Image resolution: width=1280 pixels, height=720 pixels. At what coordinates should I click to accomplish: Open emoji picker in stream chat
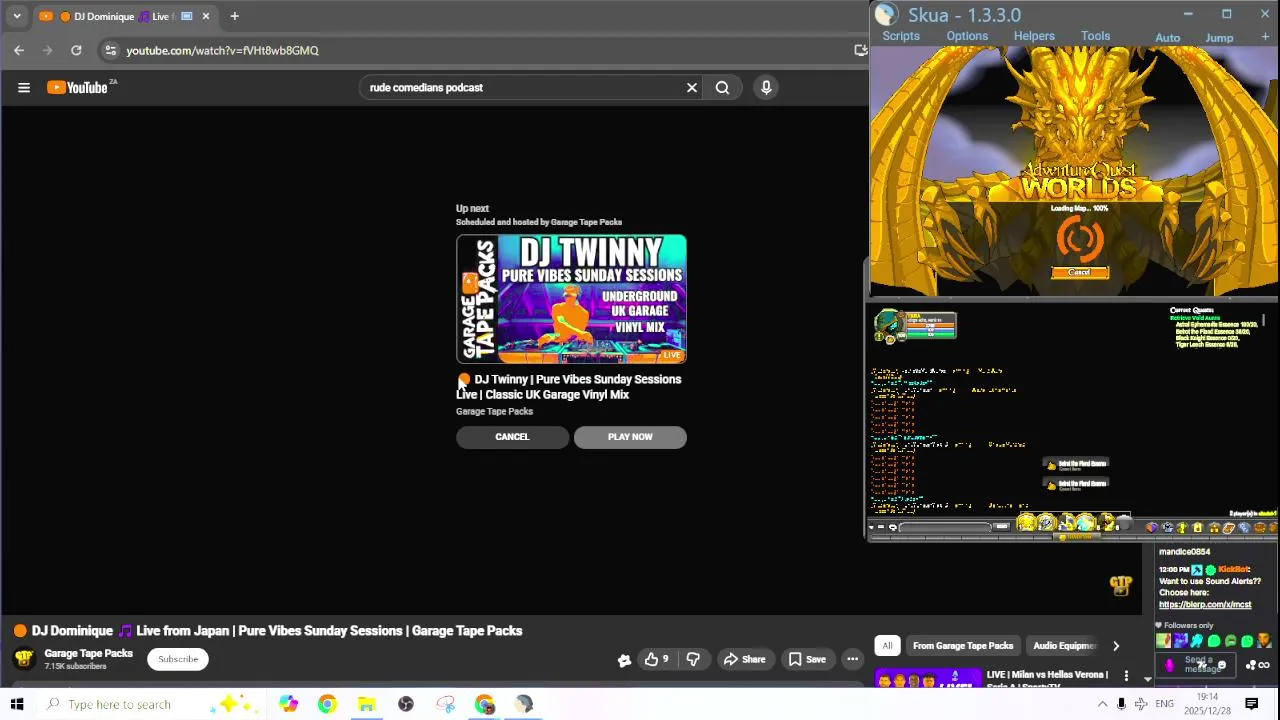pos(1222,666)
